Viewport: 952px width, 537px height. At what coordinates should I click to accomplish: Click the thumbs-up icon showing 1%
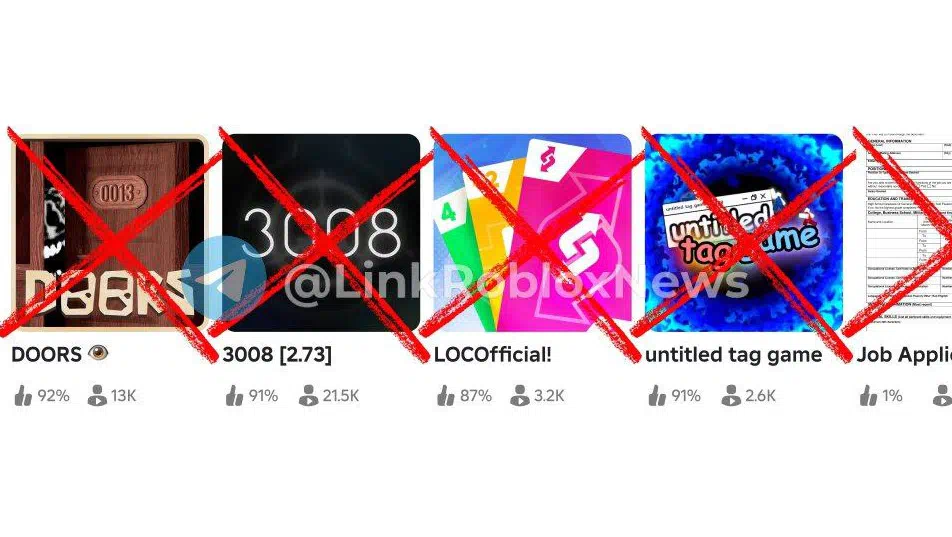coord(868,395)
